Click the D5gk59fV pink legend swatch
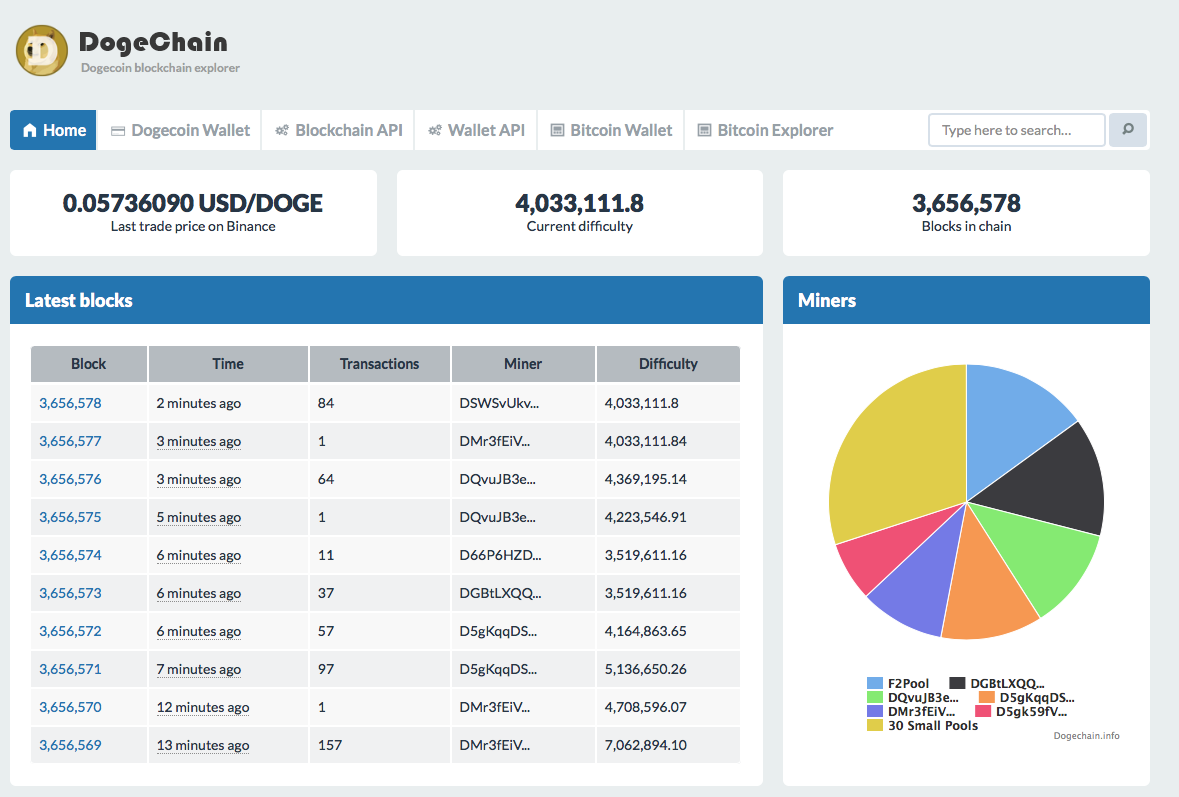This screenshot has width=1179, height=797. pyautogui.click(x=983, y=711)
